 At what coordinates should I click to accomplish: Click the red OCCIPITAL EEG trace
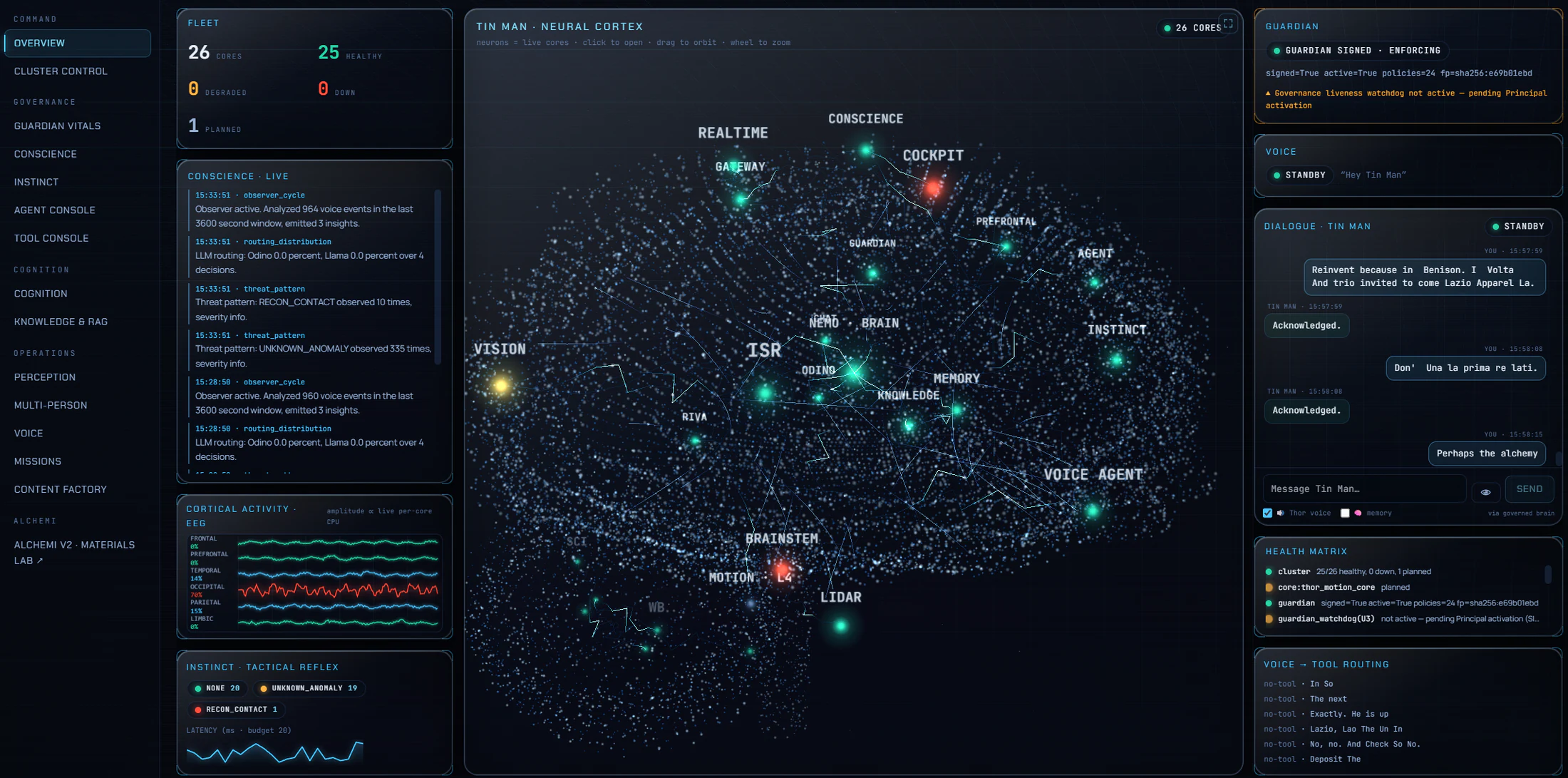point(338,590)
